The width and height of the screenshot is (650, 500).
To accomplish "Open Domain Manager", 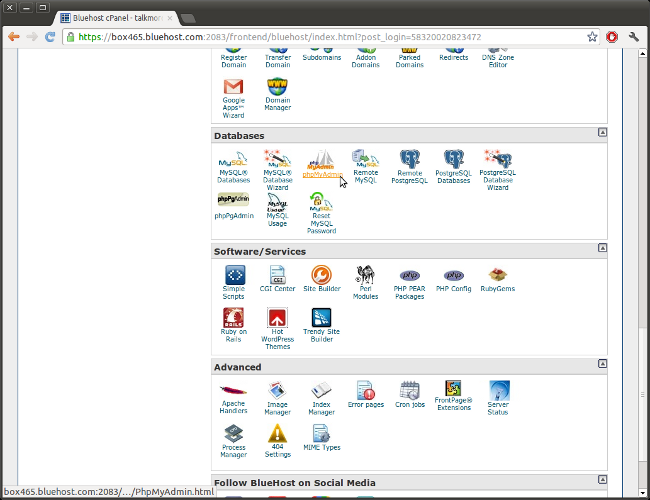I will click(278, 95).
